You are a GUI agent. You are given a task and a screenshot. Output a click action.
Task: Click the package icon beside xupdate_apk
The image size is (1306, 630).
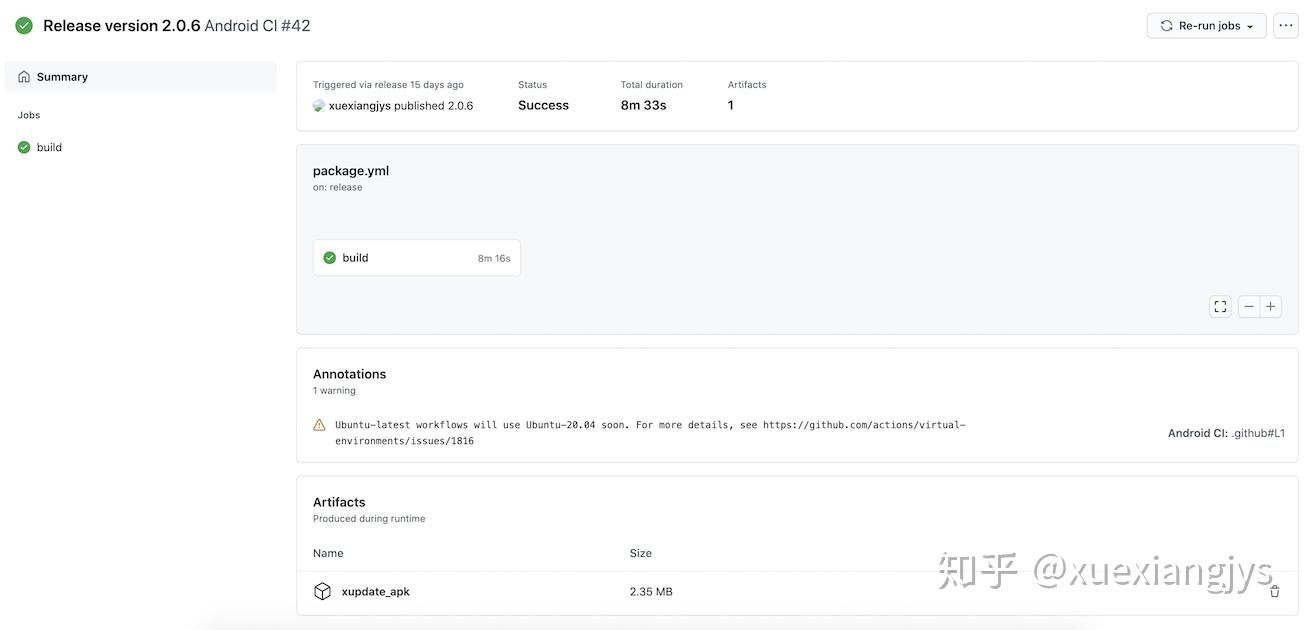pyautogui.click(x=322, y=592)
